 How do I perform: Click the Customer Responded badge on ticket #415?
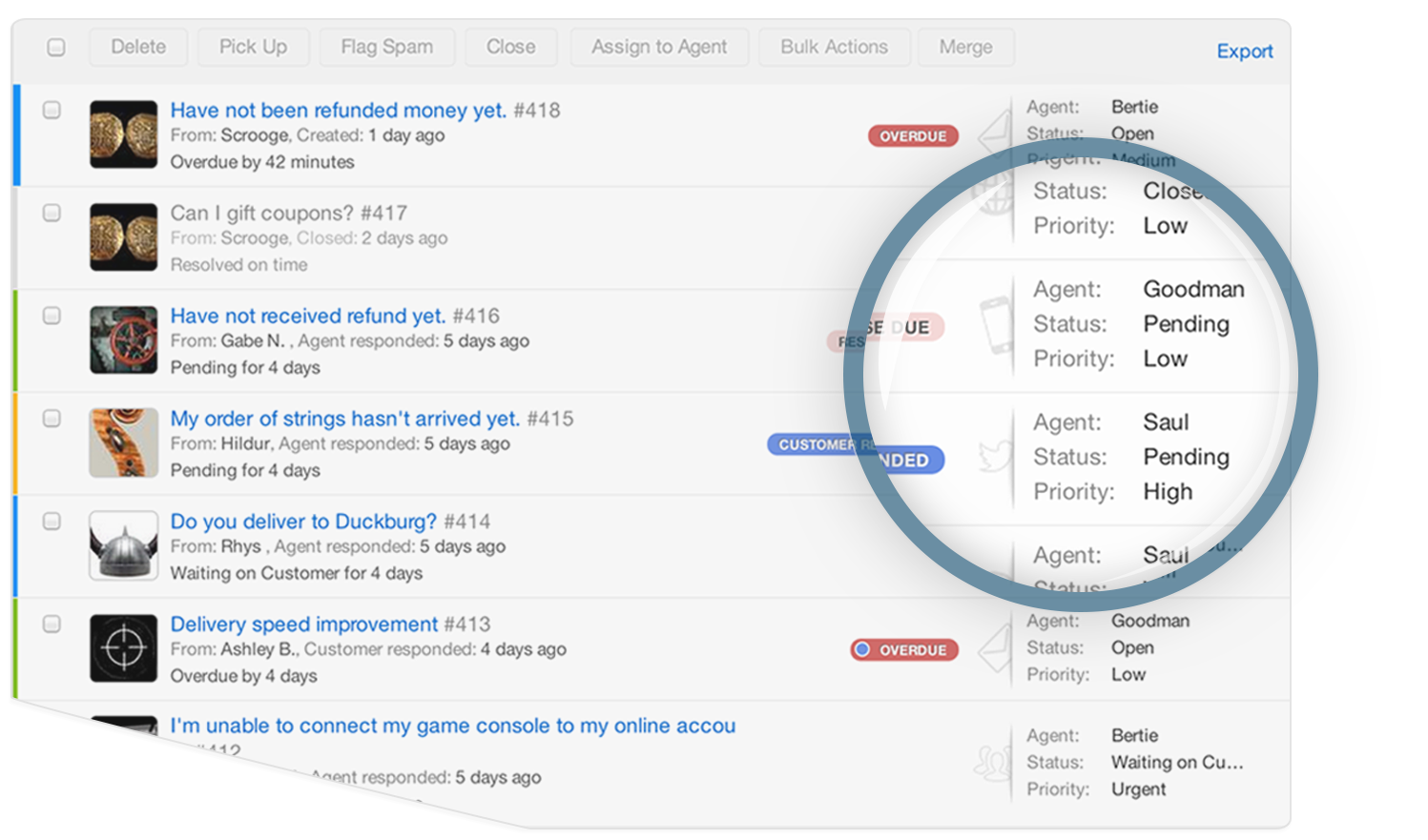tap(856, 452)
